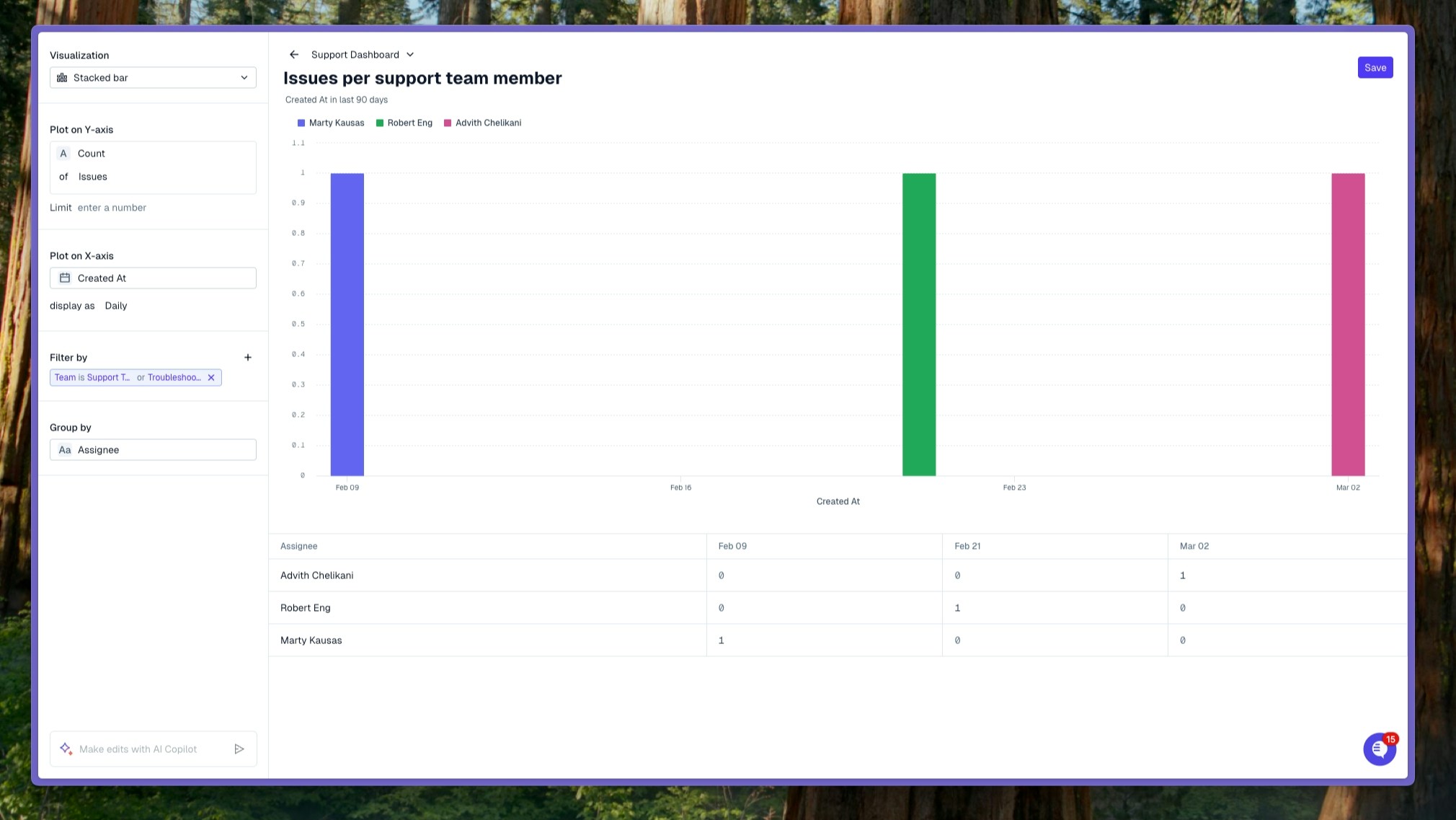This screenshot has width=1456, height=820.
Task: Expand the Support Dashboard breadcrumb chevron
Action: [410, 55]
